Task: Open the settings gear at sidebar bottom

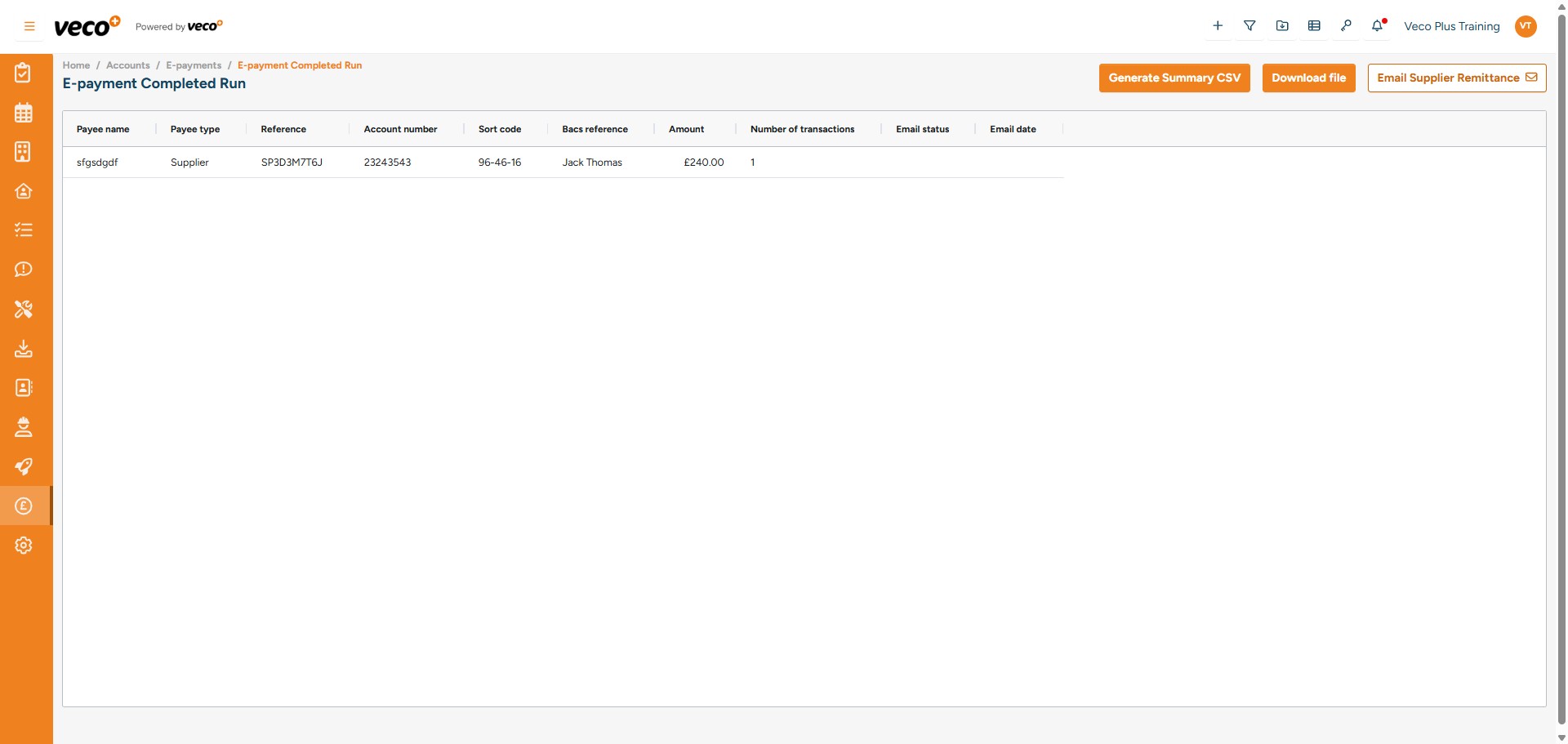Action: [x=24, y=546]
